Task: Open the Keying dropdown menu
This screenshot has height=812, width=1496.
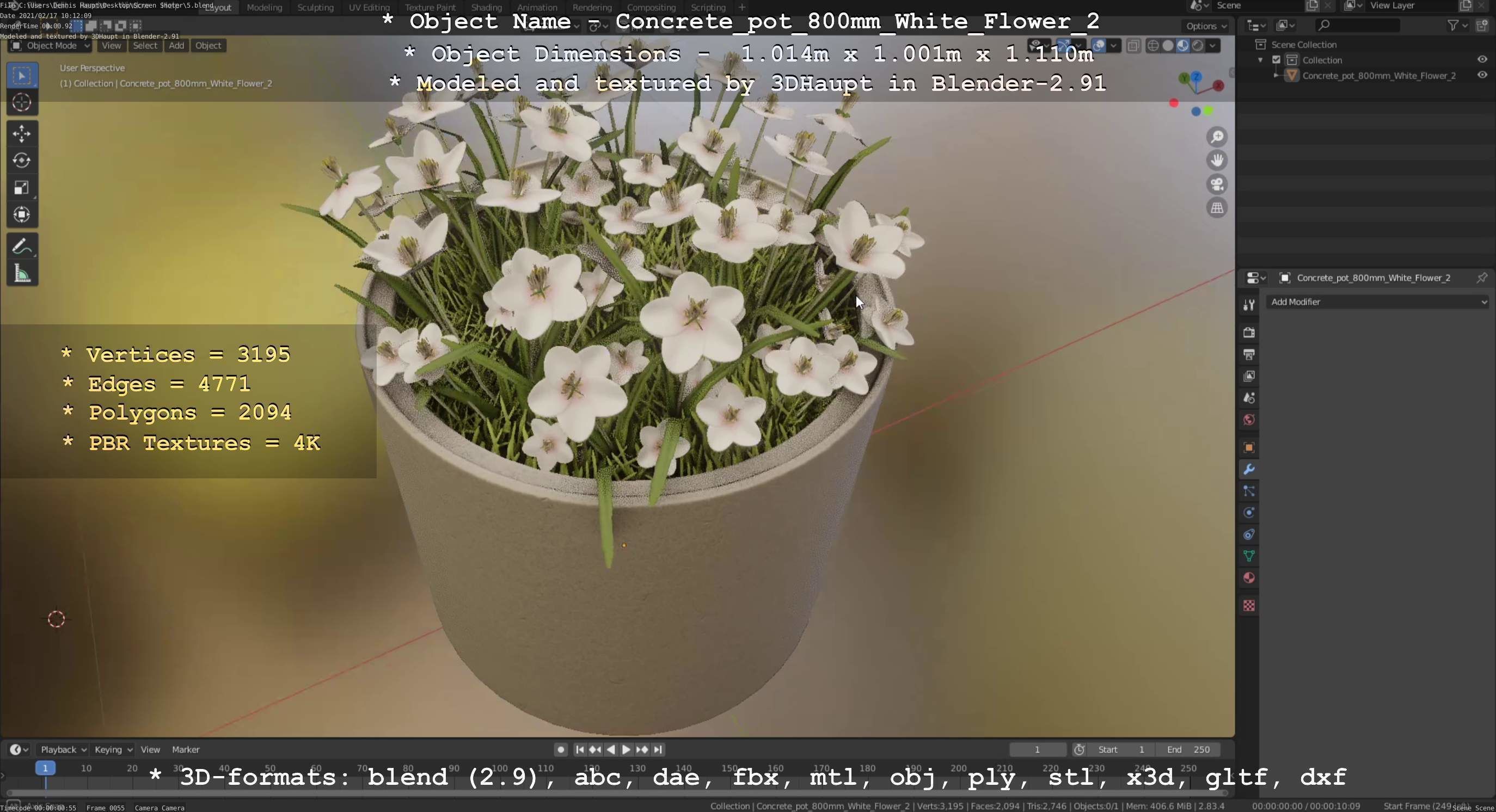Action: point(113,749)
